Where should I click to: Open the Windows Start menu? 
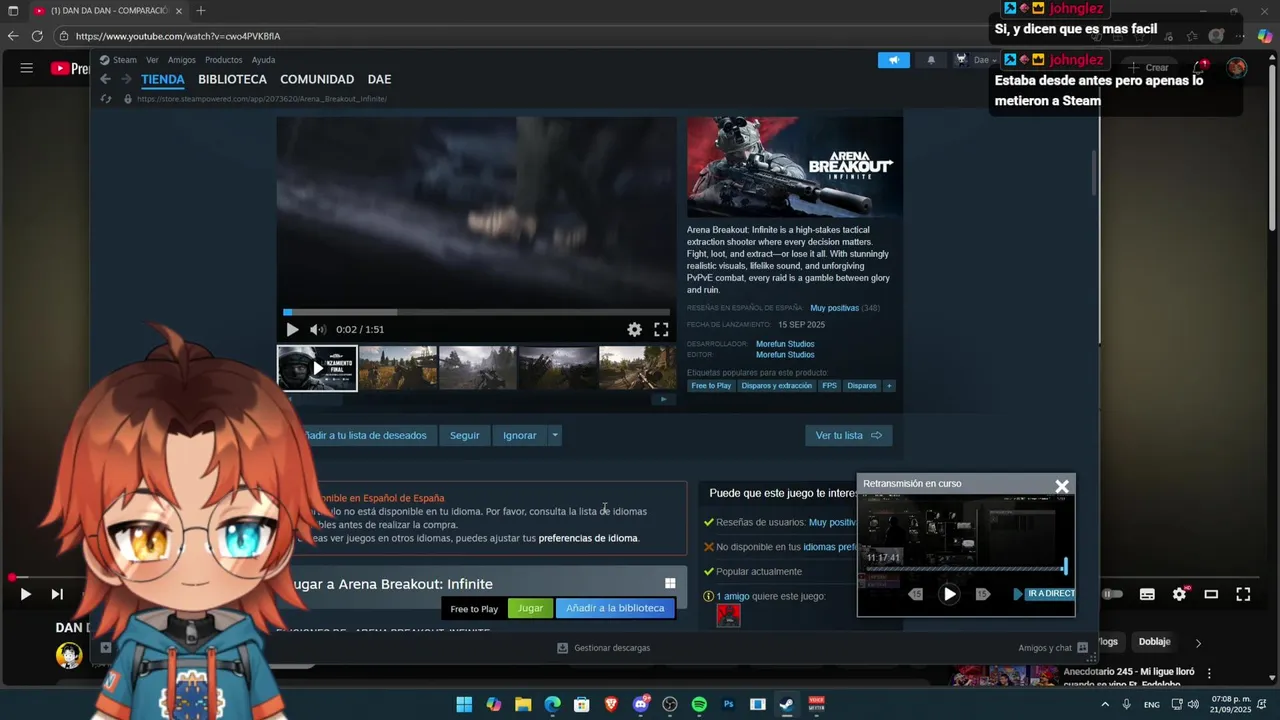click(x=464, y=704)
